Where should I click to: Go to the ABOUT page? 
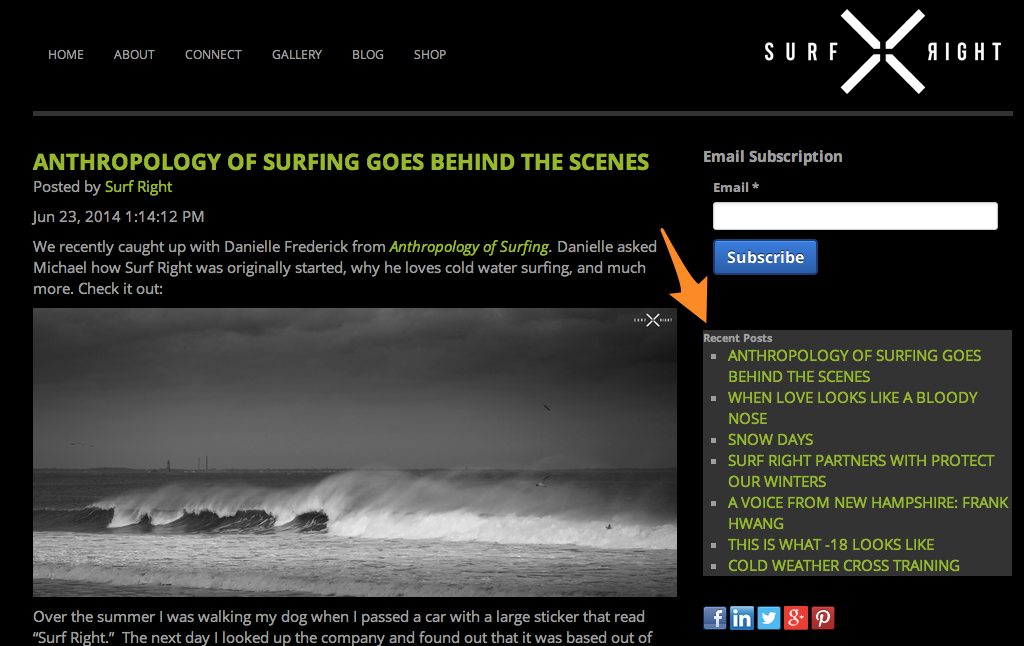pyautogui.click(x=134, y=55)
